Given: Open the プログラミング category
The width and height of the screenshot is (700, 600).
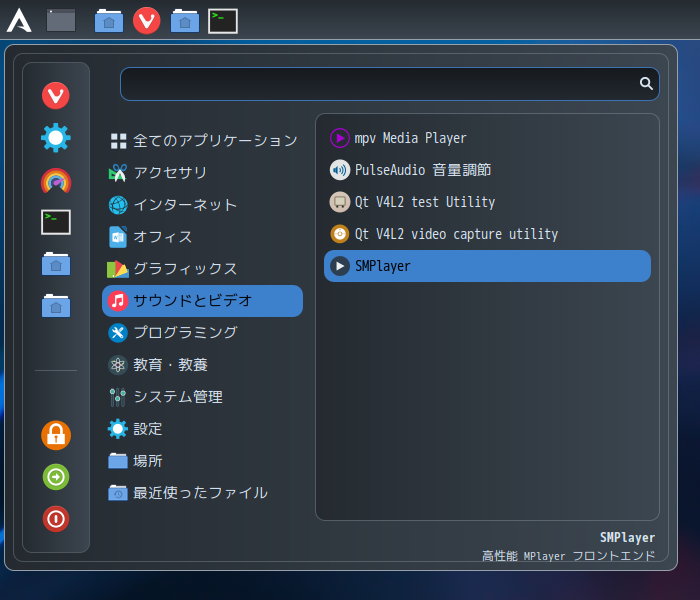Looking at the screenshot, I should [x=203, y=333].
